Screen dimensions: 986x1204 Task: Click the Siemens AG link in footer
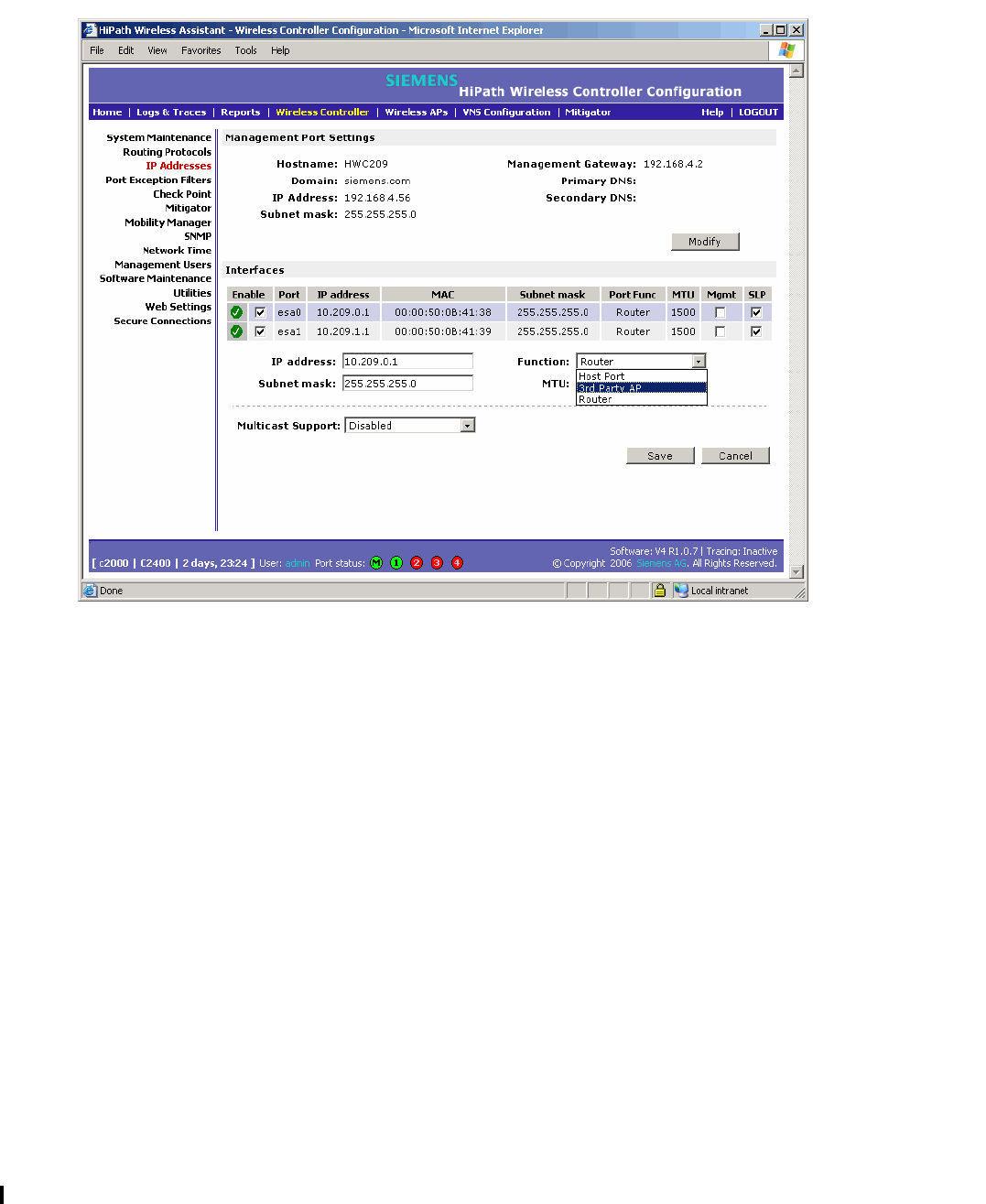(661, 563)
